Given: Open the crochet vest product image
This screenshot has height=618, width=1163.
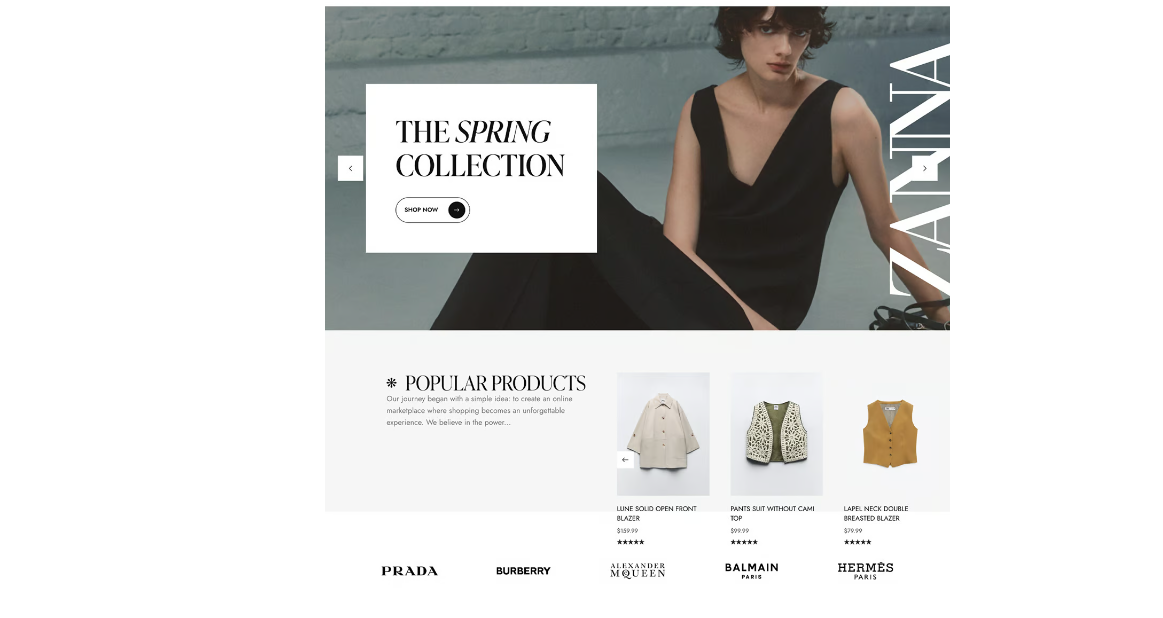Looking at the screenshot, I should pos(777,434).
